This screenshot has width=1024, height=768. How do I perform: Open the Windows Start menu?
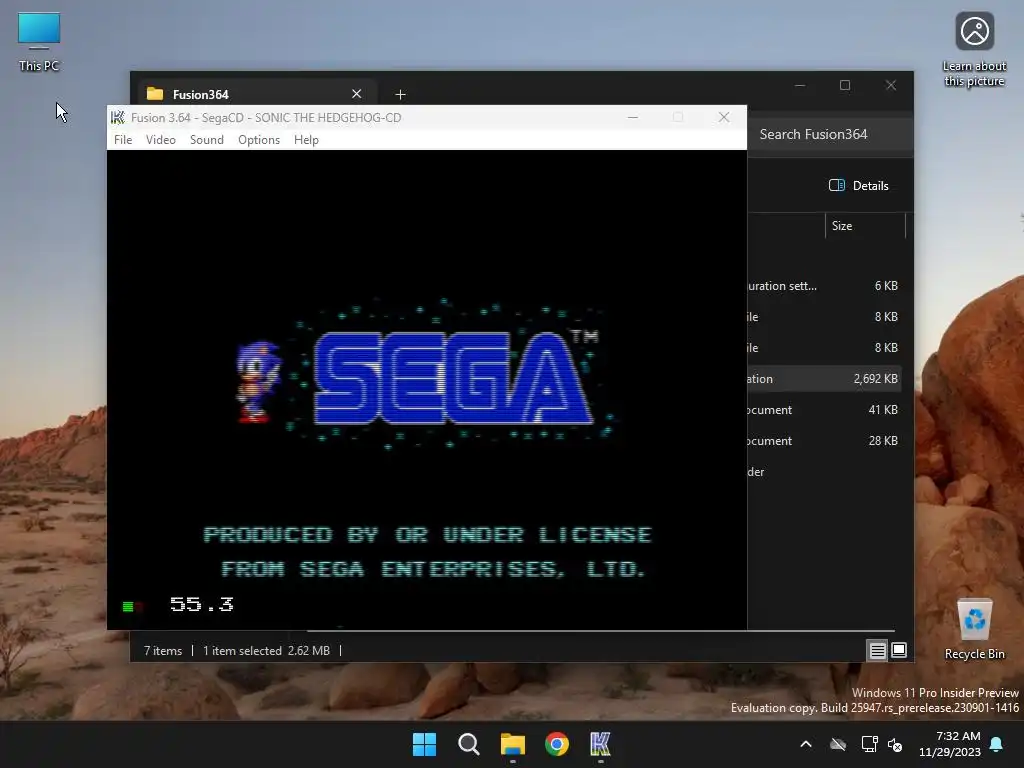click(x=424, y=744)
